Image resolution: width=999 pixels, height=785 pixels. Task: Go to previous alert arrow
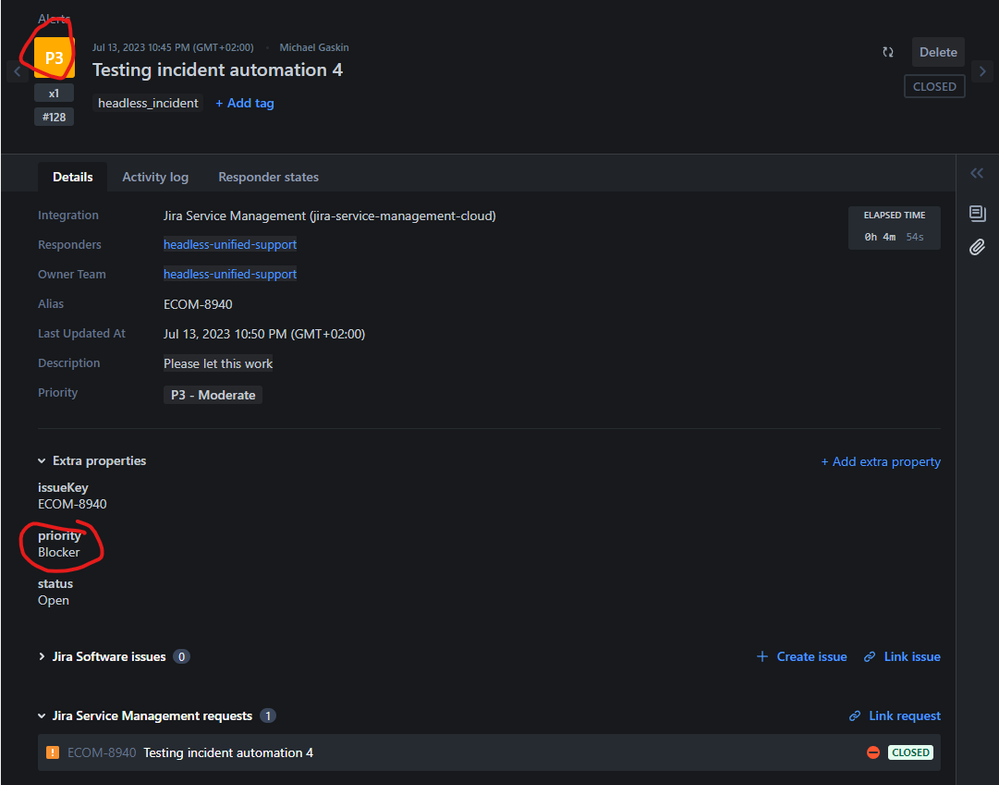coord(17,71)
